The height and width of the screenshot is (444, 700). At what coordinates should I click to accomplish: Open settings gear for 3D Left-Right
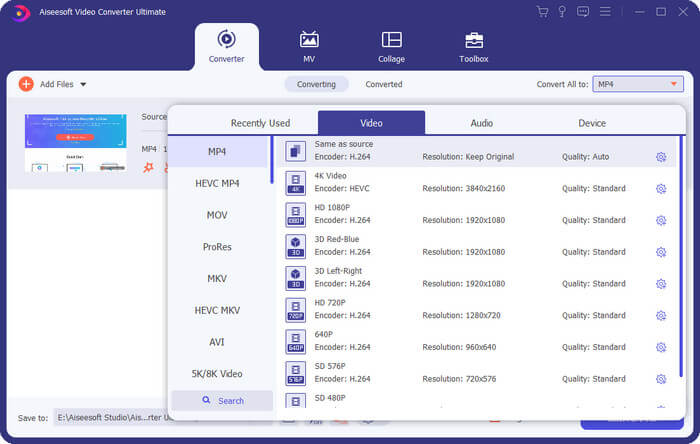point(661,284)
